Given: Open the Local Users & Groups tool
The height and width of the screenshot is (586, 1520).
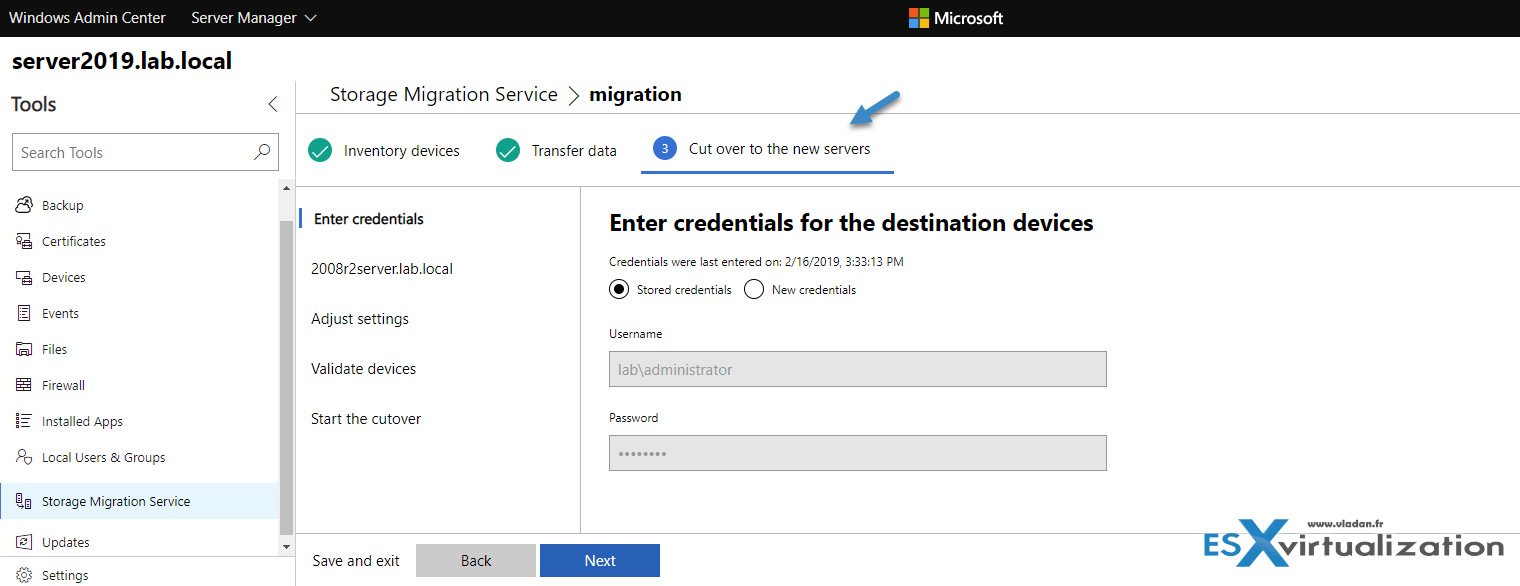Looking at the screenshot, I should point(104,457).
